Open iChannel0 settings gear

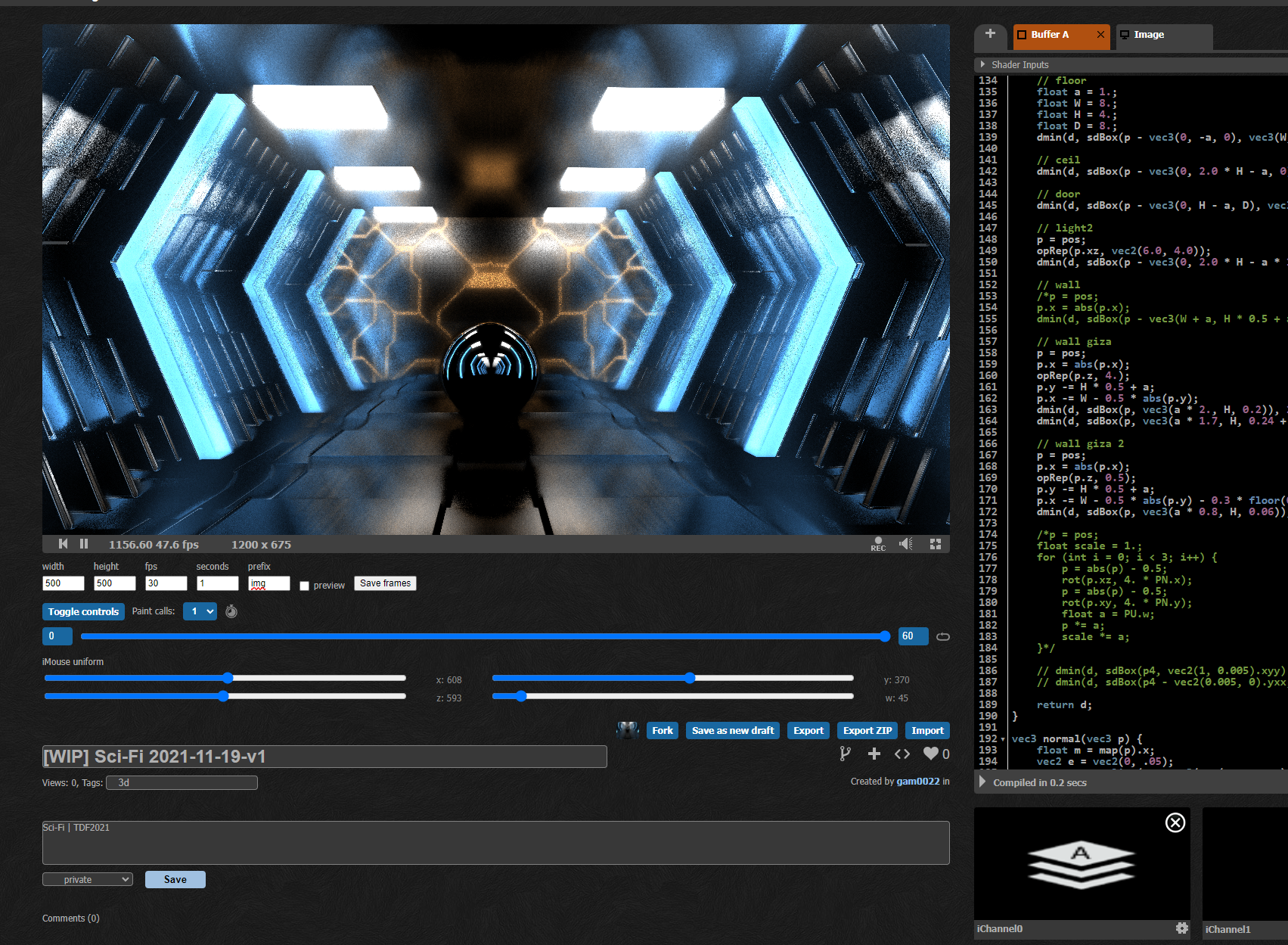click(1182, 928)
